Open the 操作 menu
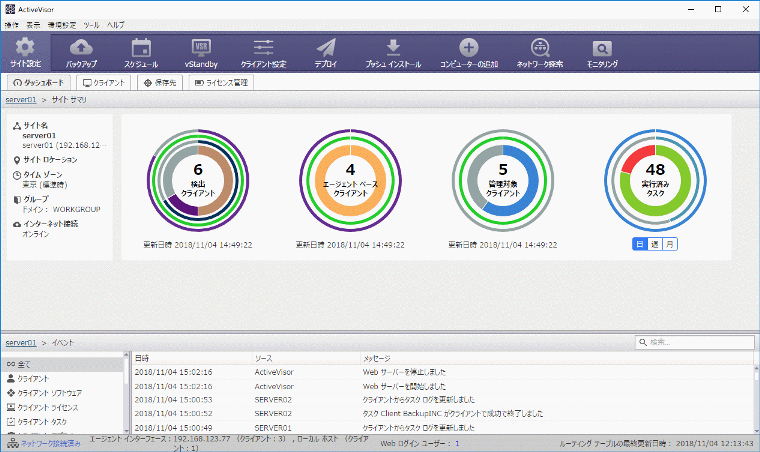 [x=11, y=25]
